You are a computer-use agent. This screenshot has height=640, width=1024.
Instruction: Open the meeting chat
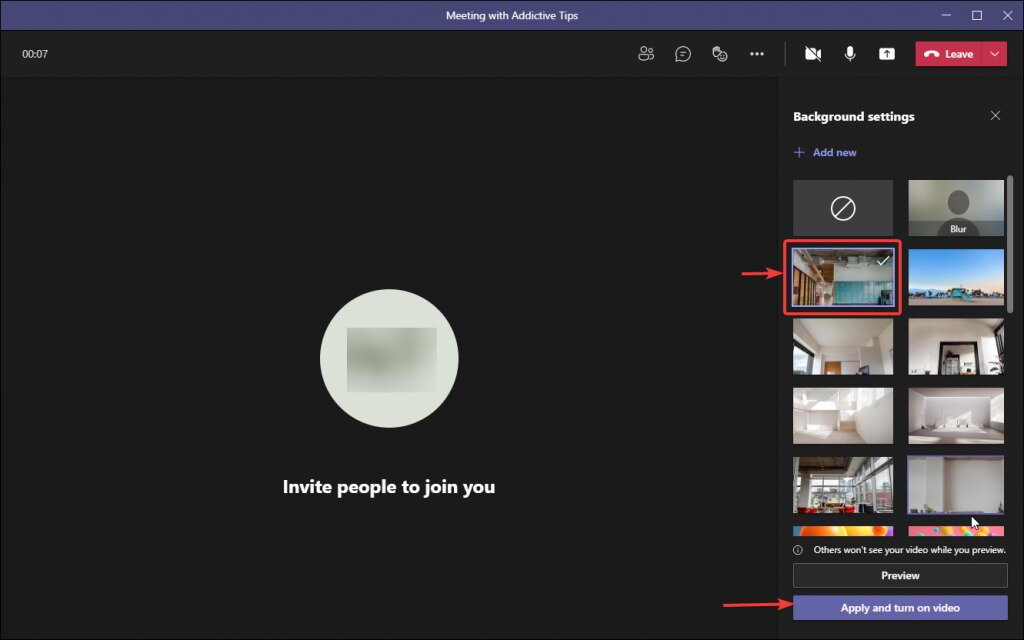click(x=682, y=53)
